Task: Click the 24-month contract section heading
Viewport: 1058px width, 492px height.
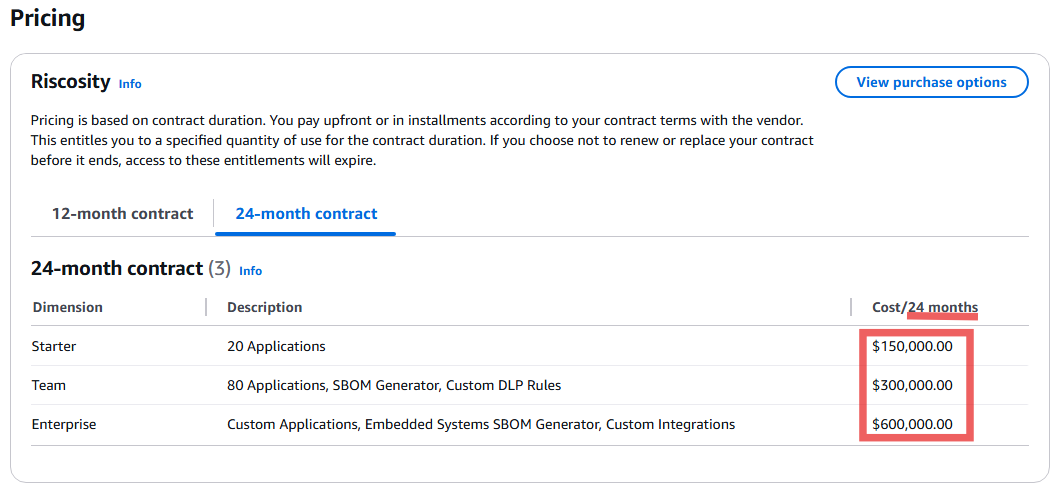Action: point(117,269)
